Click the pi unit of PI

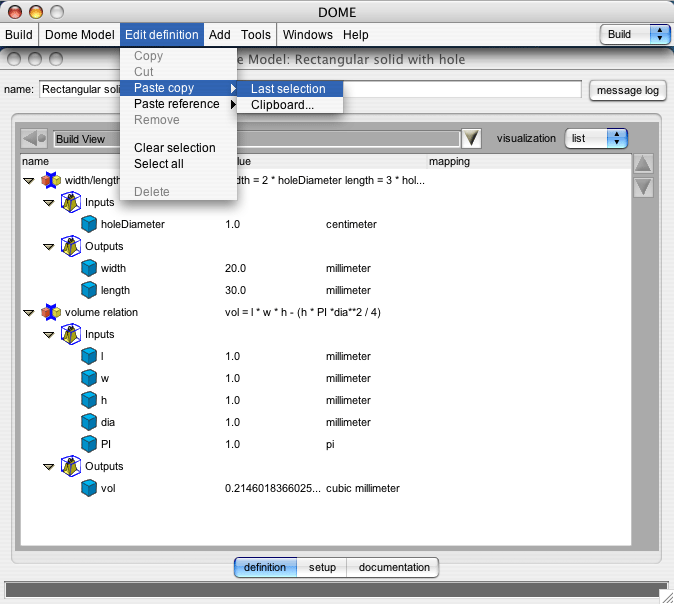(330, 444)
